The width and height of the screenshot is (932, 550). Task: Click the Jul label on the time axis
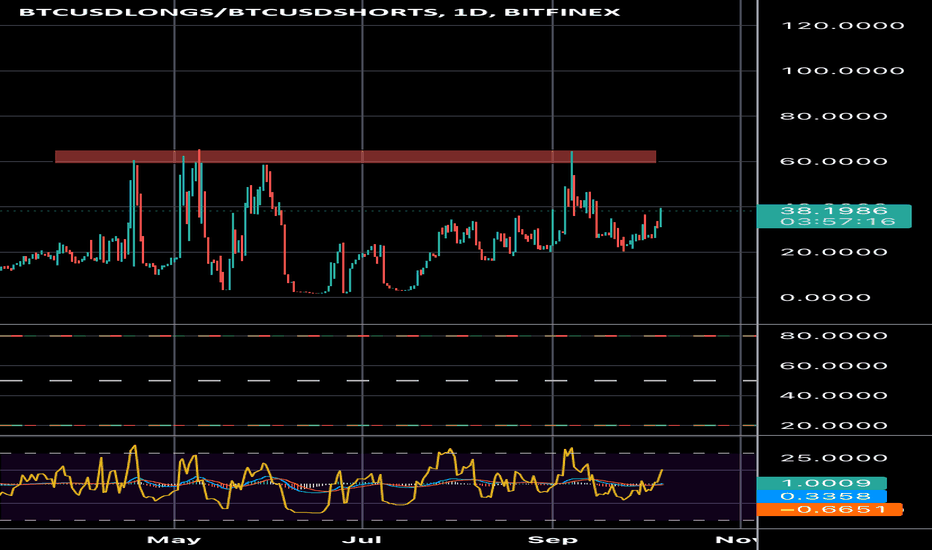tap(362, 540)
